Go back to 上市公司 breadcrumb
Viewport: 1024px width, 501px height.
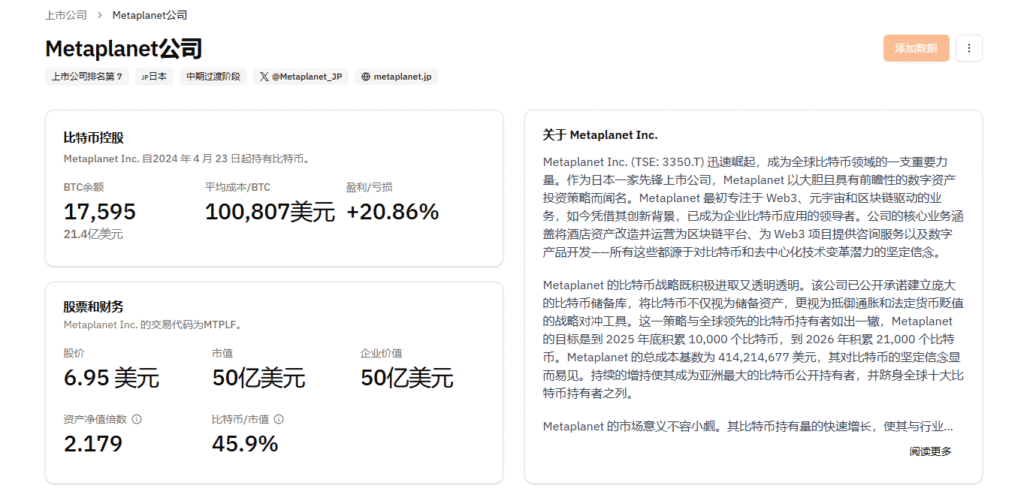coord(65,15)
